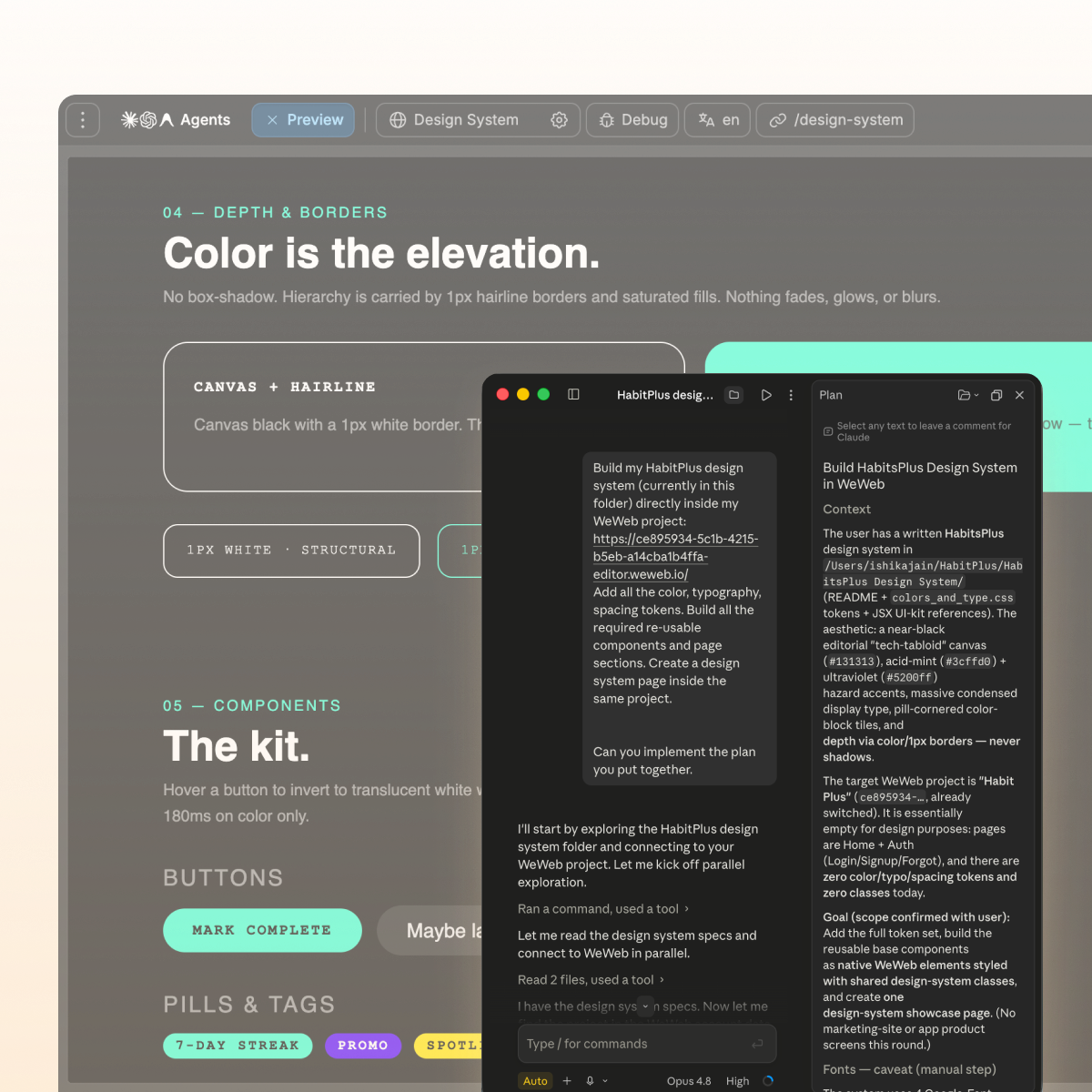Click the '05 — COMPONENTS' label
Viewport: 1092px width, 1092px height.
[x=252, y=705]
